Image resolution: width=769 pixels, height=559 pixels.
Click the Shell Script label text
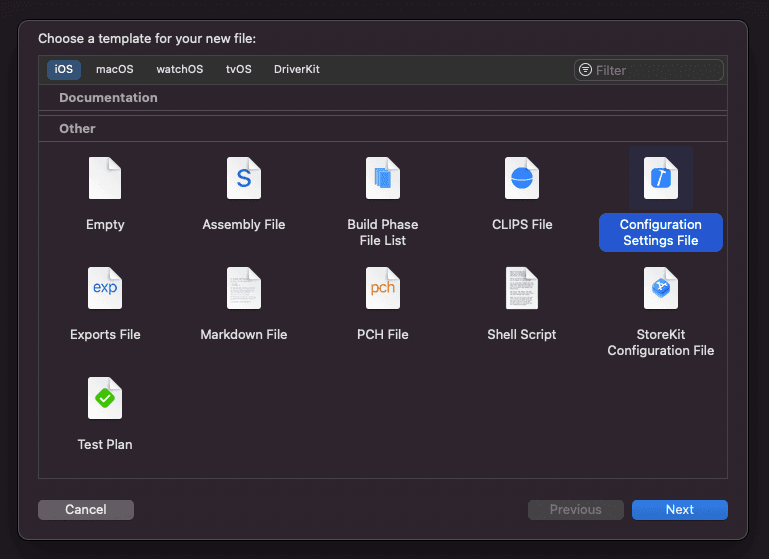522,334
